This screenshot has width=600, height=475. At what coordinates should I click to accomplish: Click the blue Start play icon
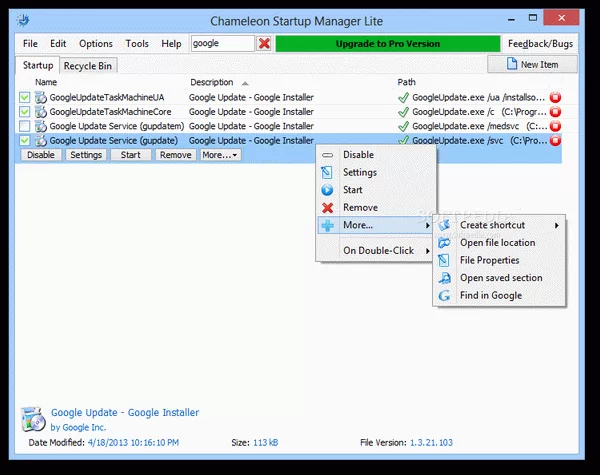coord(328,190)
